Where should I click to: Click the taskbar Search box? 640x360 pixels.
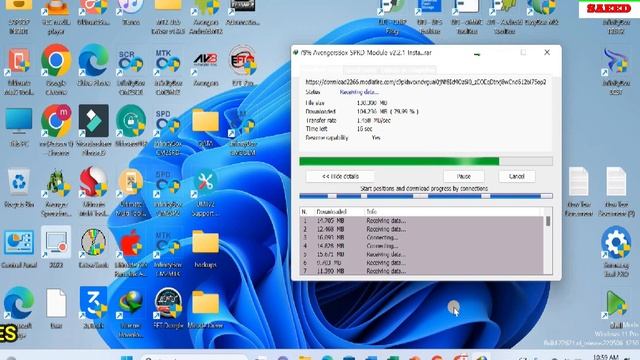coord(194,358)
